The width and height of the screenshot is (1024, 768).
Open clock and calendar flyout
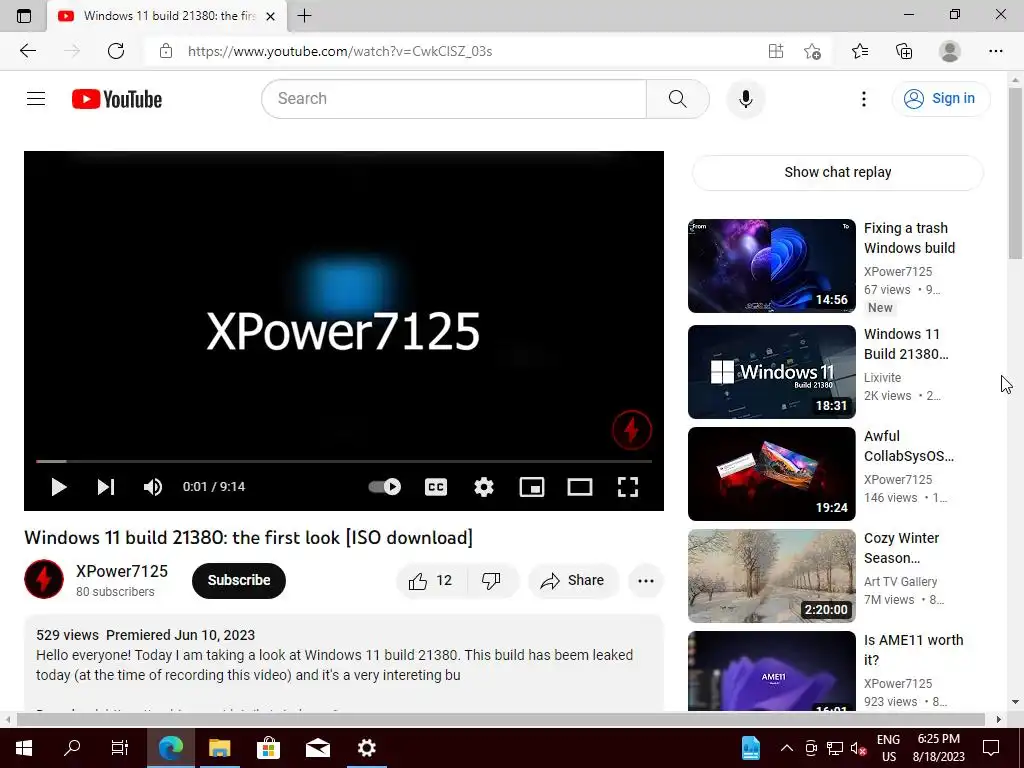(938, 748)
